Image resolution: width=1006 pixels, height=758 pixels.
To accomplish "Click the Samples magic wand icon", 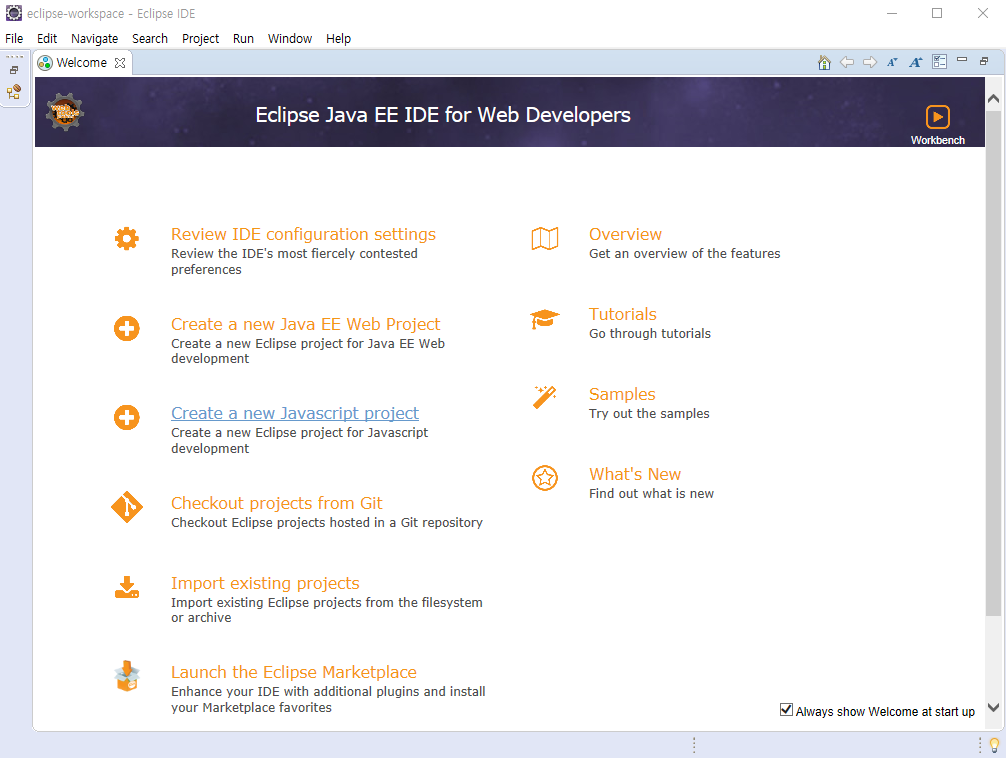I will 545,397.
